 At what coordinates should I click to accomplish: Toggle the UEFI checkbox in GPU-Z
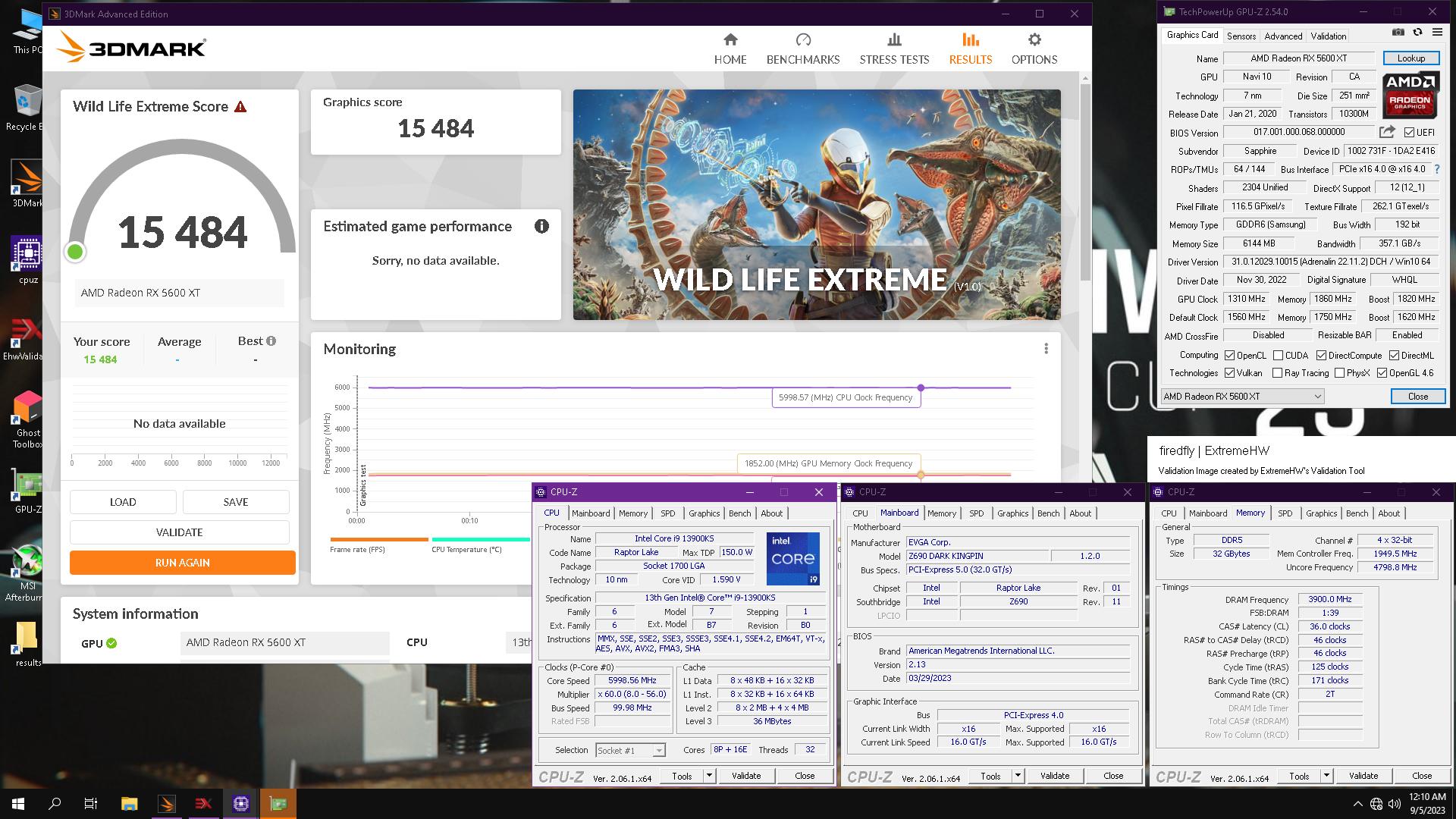pos(1409,133)
